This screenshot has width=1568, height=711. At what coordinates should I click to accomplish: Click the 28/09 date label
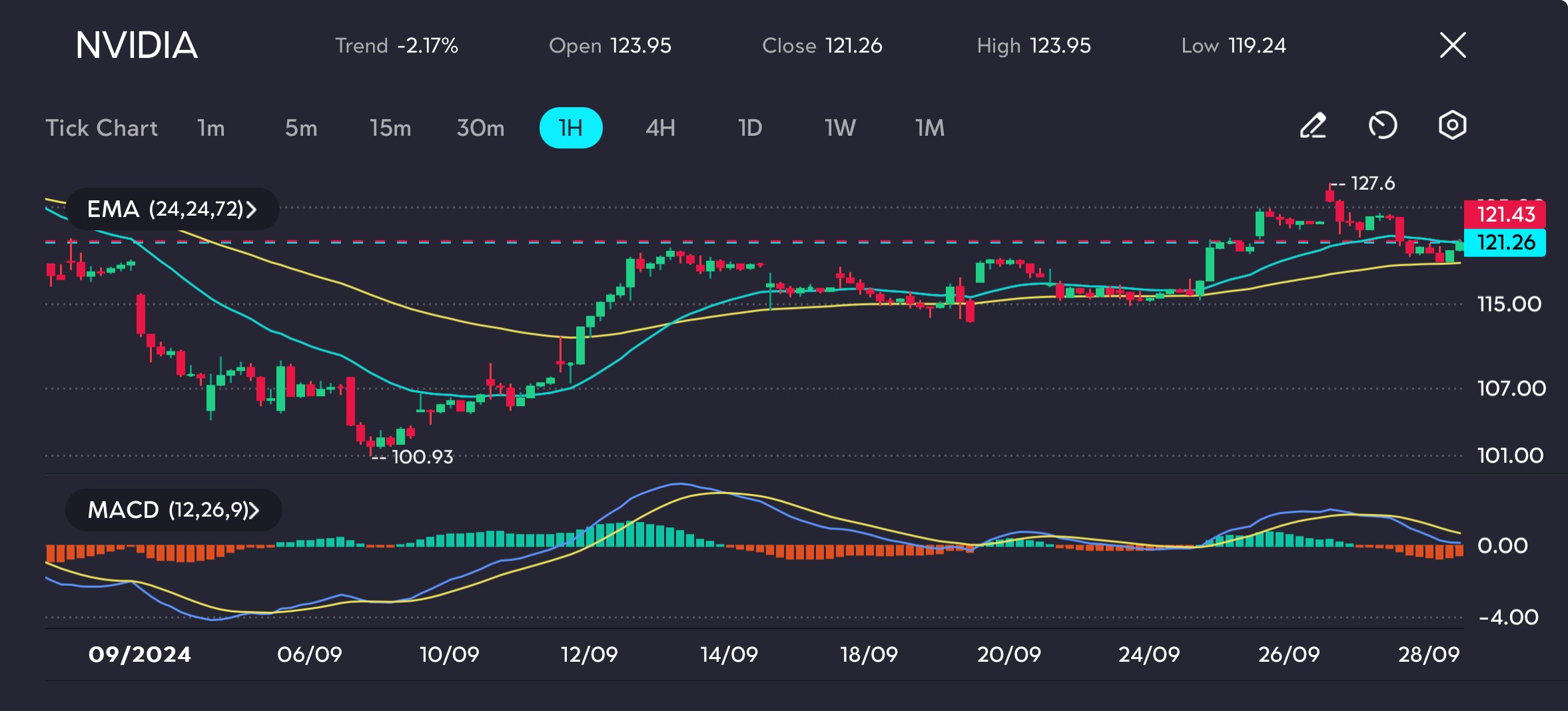(x=1429, y=654)
